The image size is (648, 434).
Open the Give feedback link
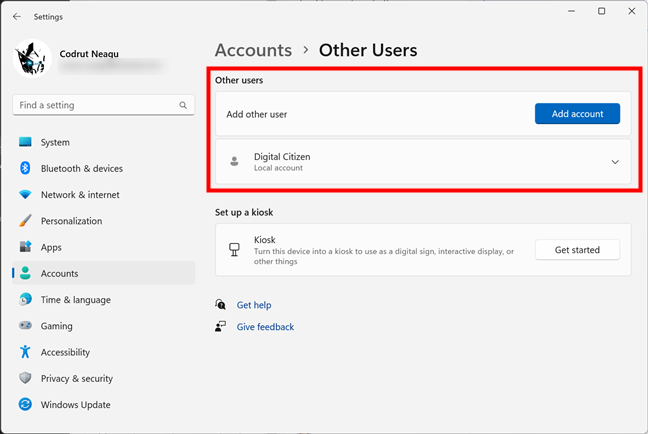coord(265,327)
